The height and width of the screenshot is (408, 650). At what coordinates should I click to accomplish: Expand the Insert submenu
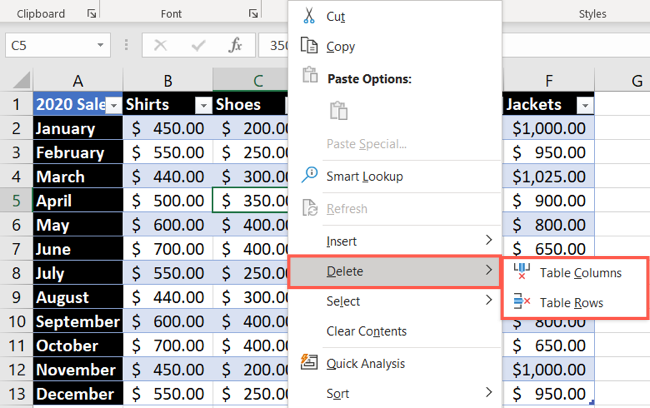(x=489, y=240)
